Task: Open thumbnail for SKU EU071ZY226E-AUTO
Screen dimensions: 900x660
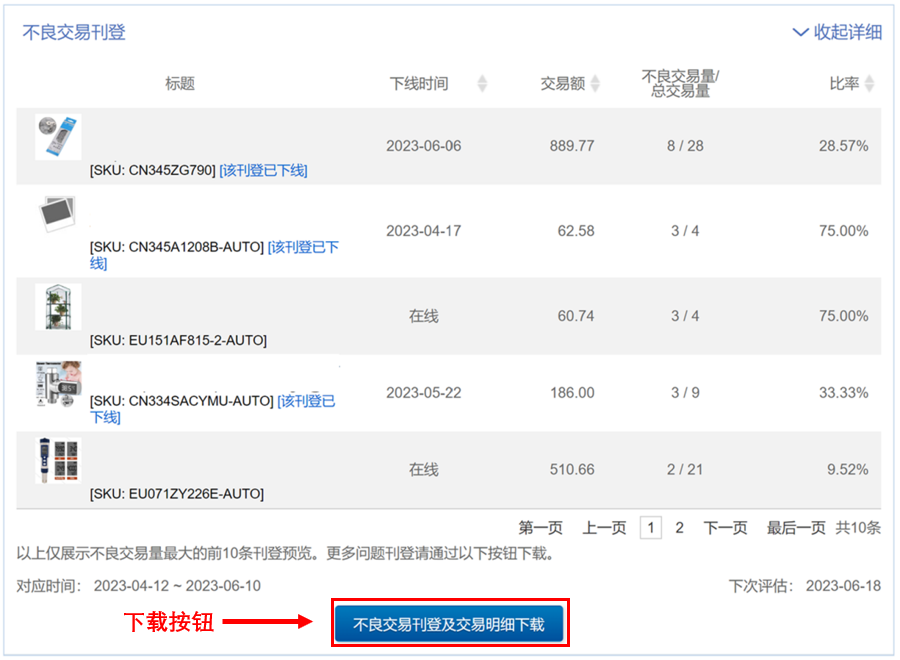Action: pos(58,460)
